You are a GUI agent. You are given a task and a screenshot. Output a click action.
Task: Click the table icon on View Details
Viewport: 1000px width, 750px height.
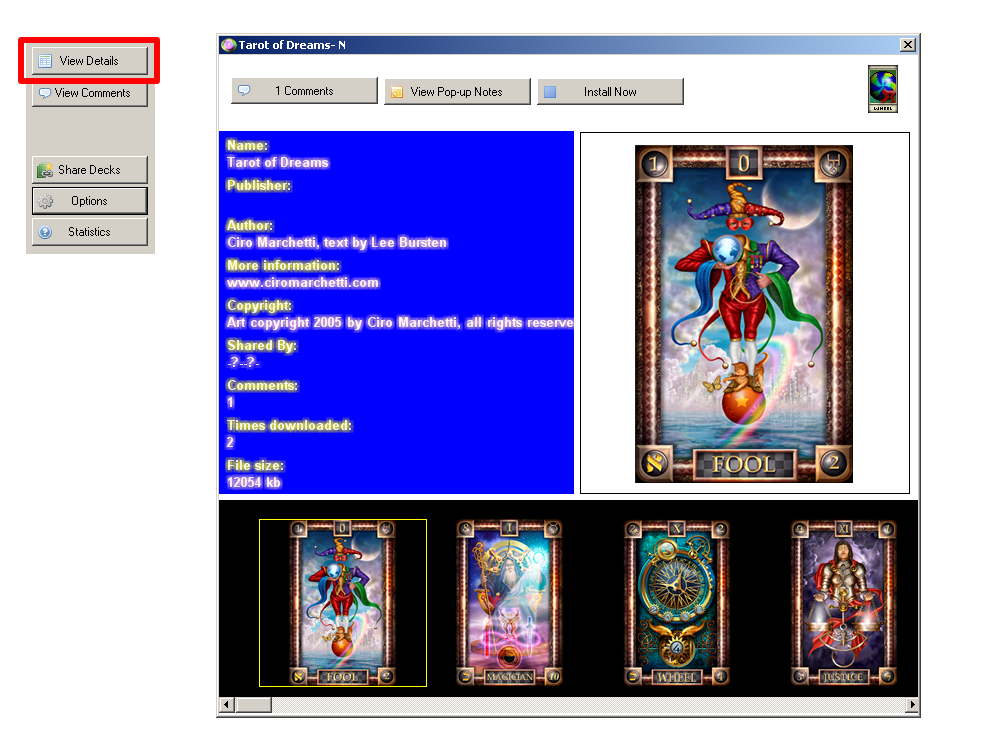[x=45, y=61]
